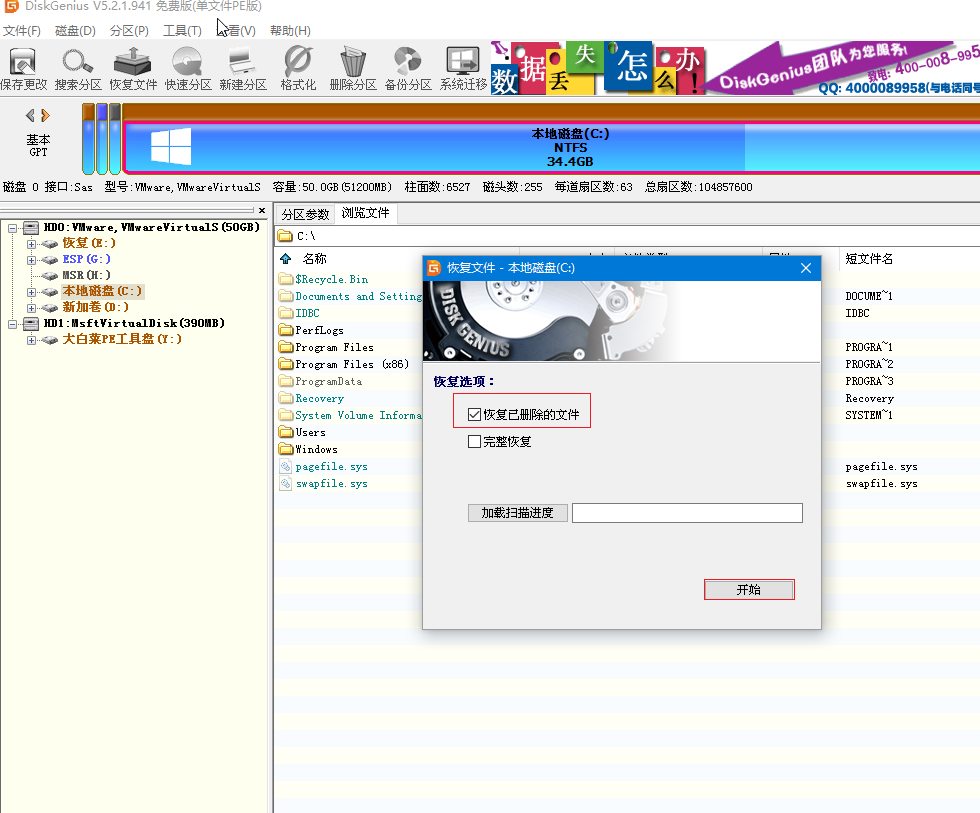Open the 磁盘(D) menu
The image size is (980, 813).
pos(75,31)
